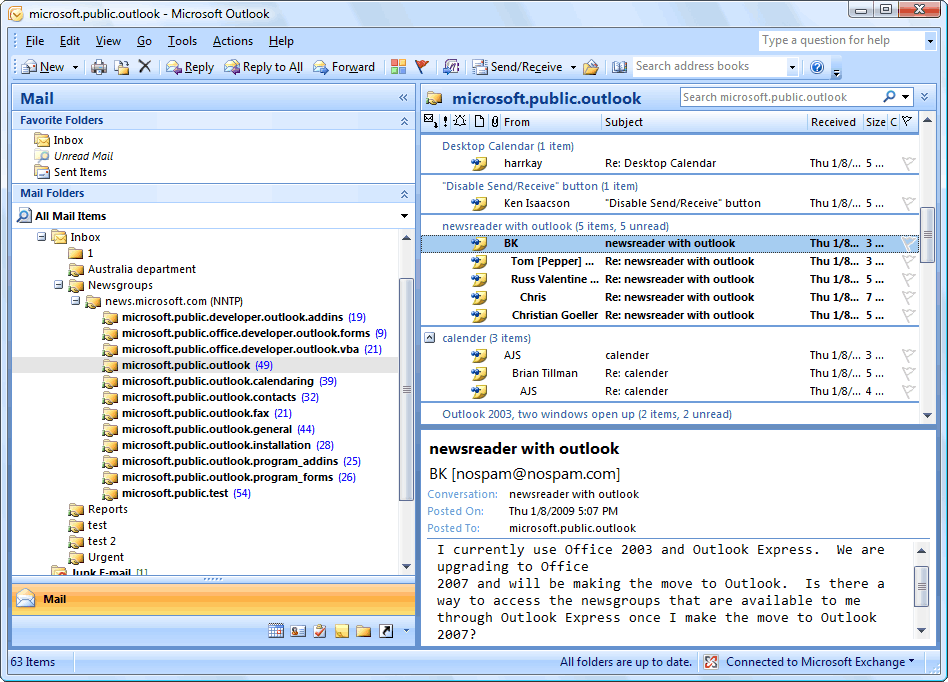Open the All Mail Items dropdown
Viewport: 948px width, 682px height.
404,216
